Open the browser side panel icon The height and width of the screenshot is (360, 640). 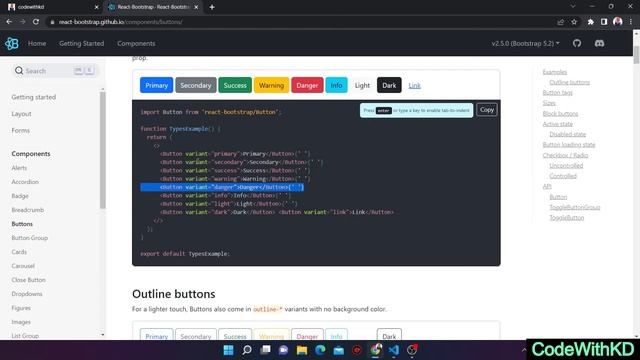(604, 22)
